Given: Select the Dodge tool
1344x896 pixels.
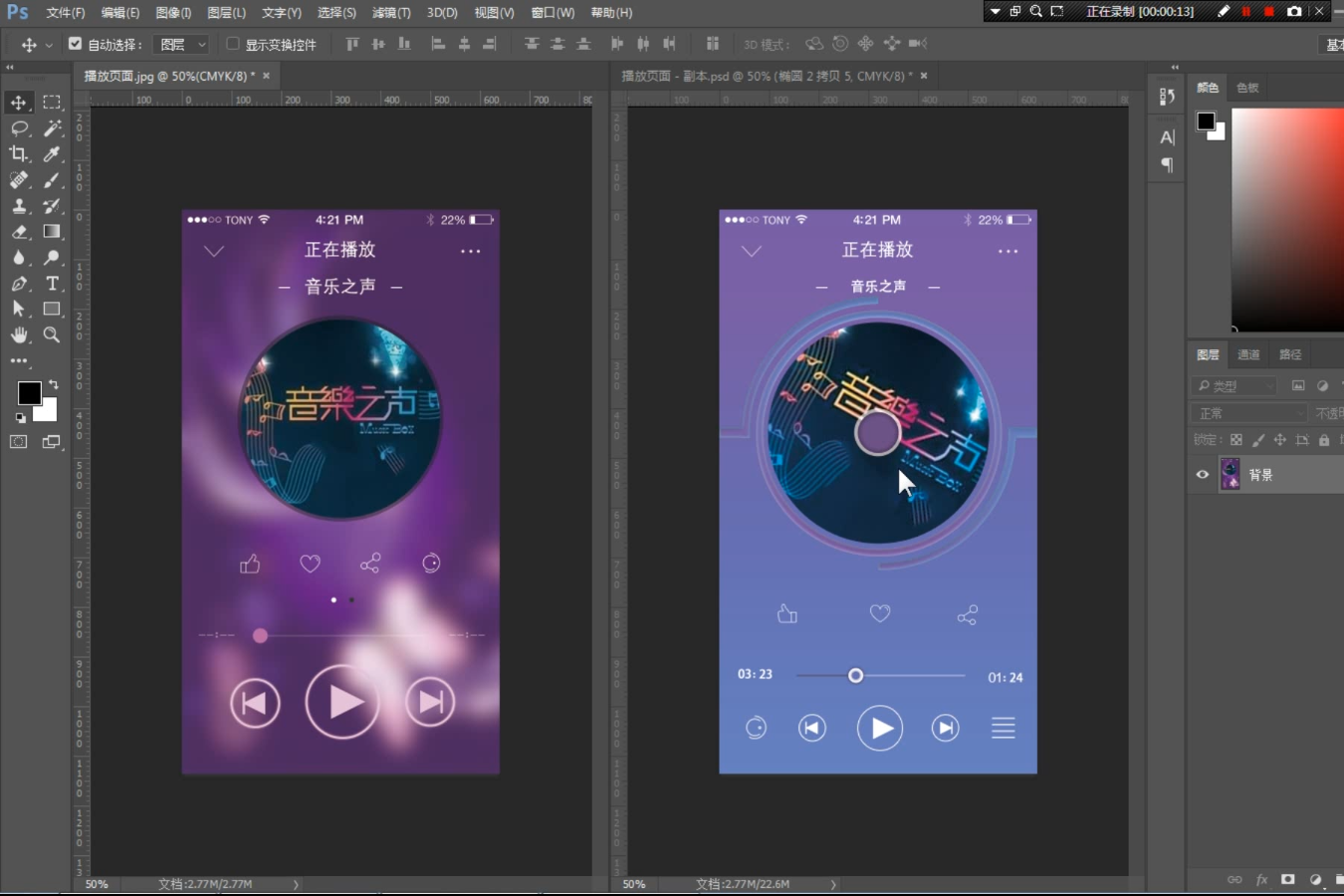Looking at the screenshot, I should (52, 258).
